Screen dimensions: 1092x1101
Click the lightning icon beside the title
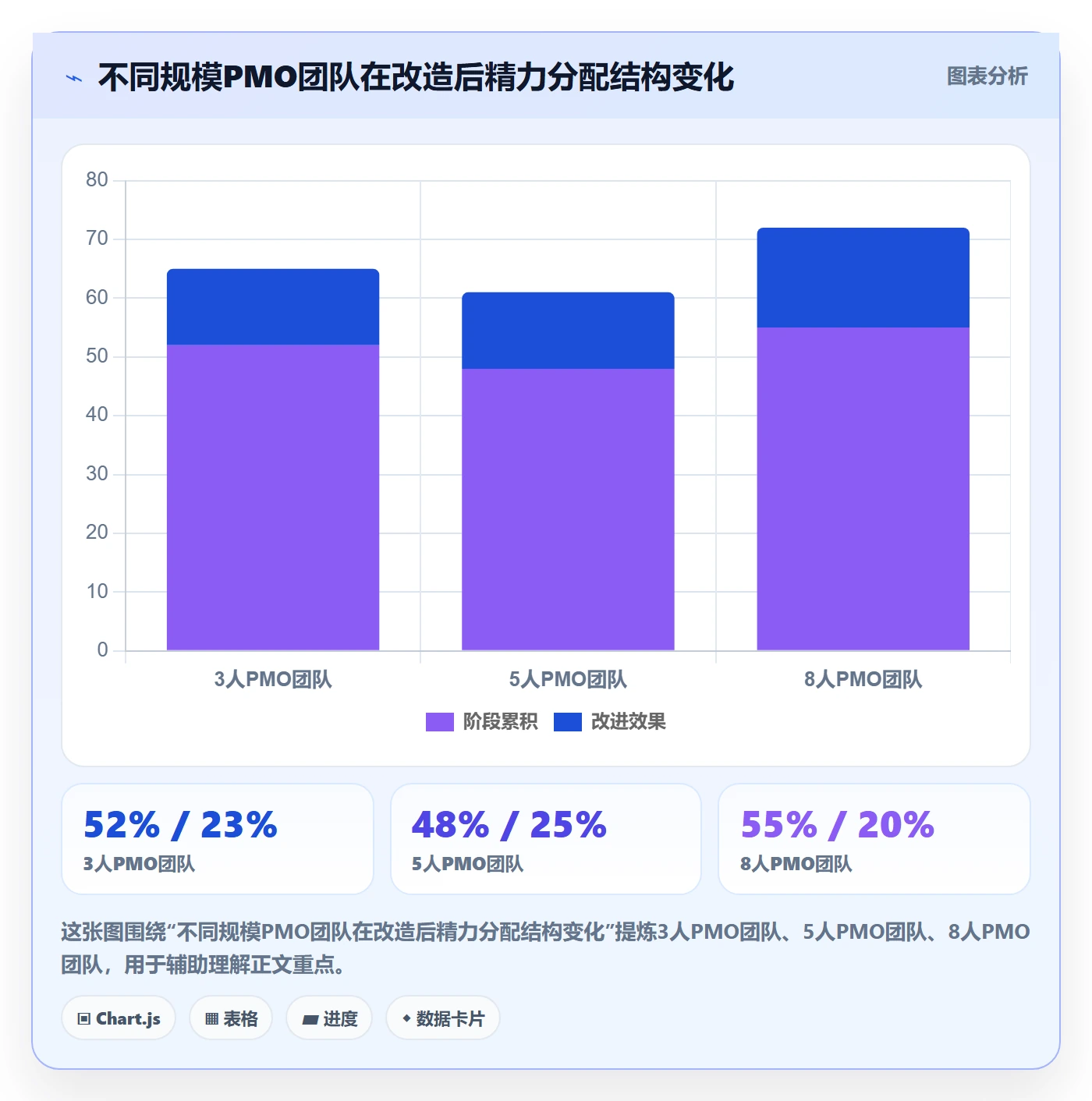click(74, 78)
